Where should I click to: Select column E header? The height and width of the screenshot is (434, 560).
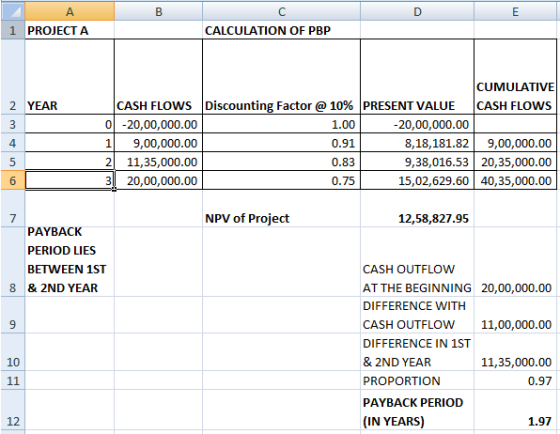(515, 11)
